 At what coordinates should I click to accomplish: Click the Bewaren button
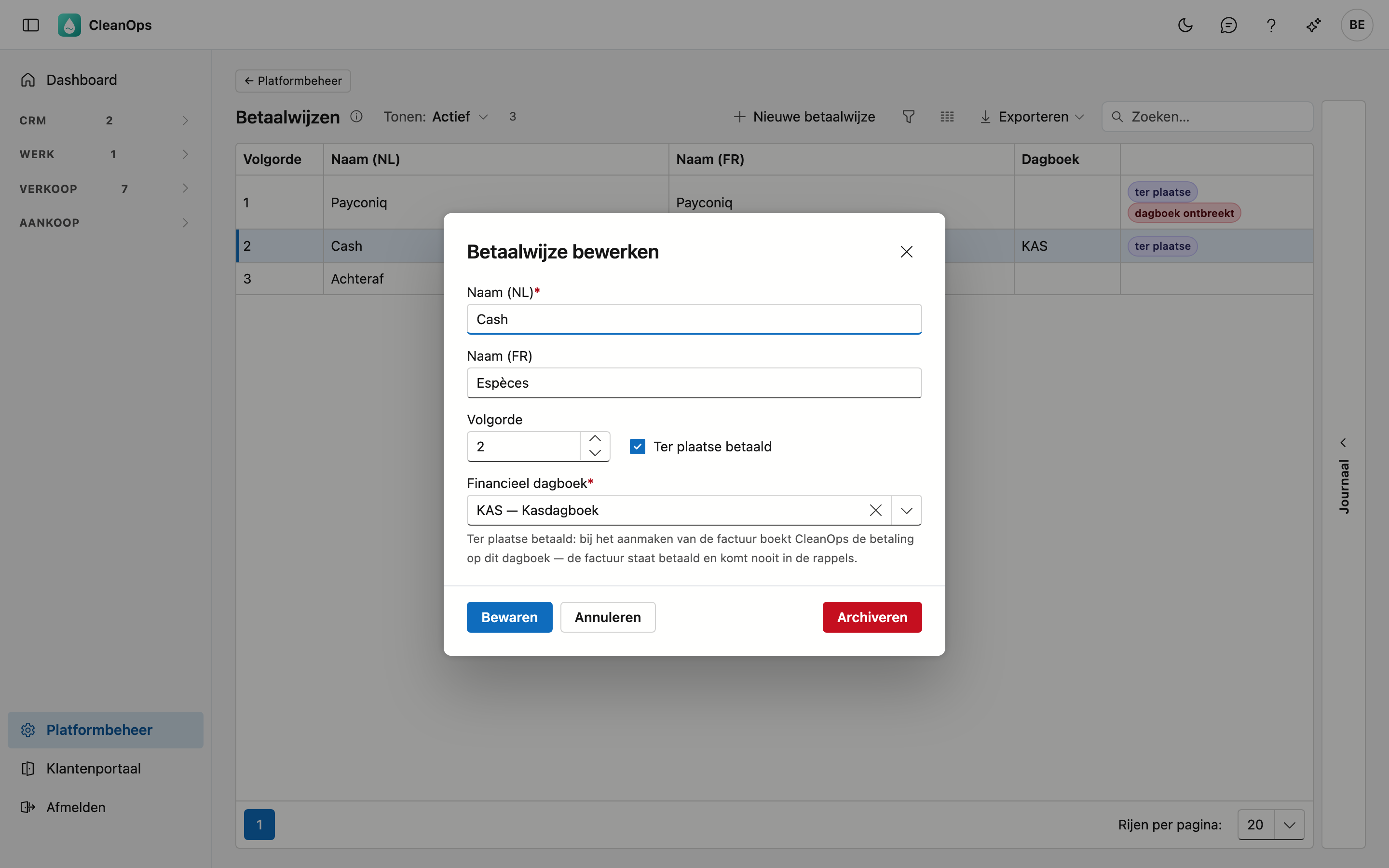(509, 617)
